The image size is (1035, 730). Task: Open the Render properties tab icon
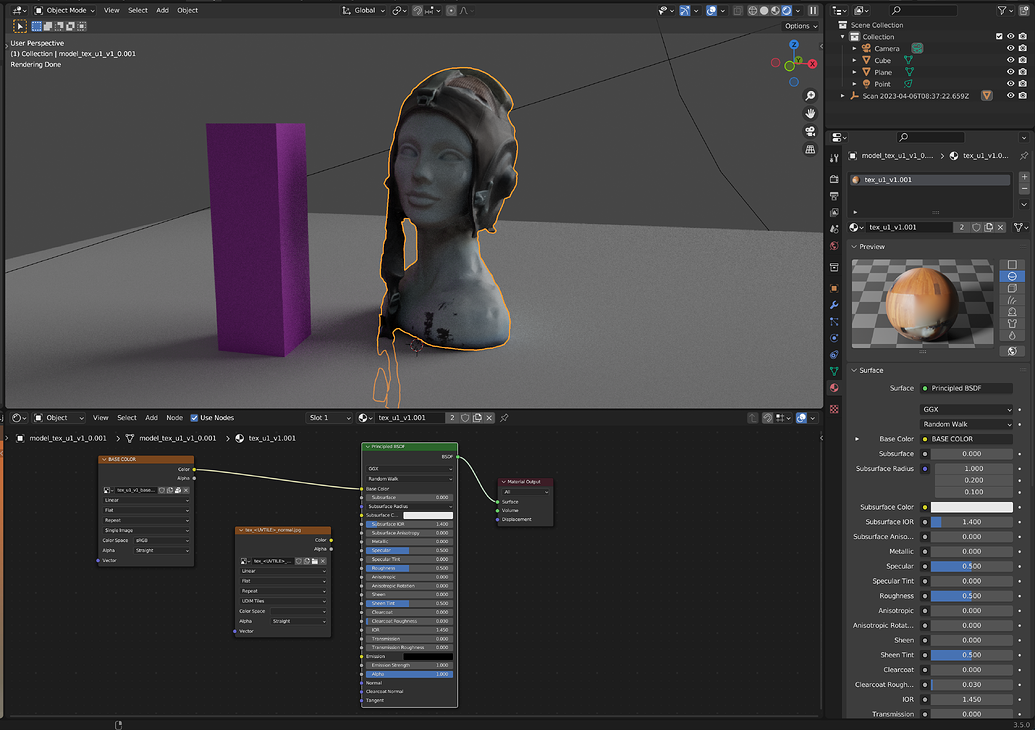click(x=834, y=180)
